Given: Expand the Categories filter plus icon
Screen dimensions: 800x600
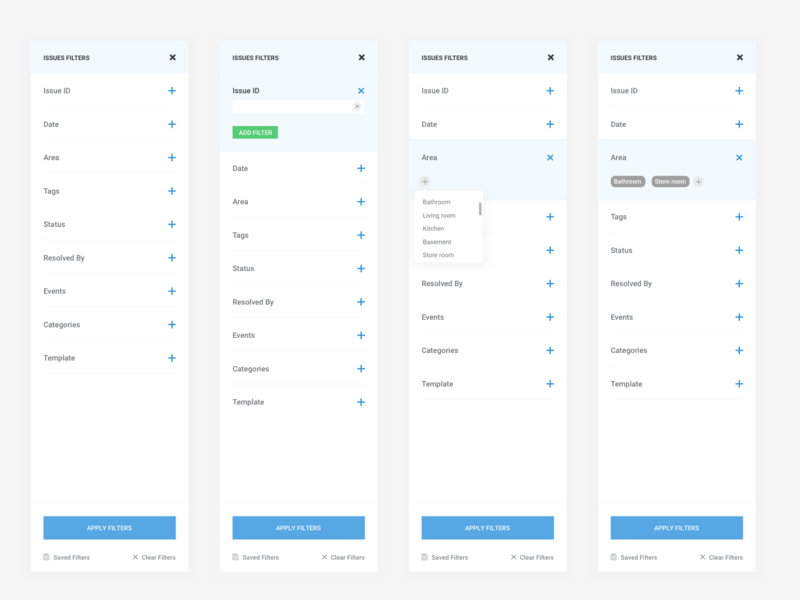Looking at the screenshot, I should point(172,324).
